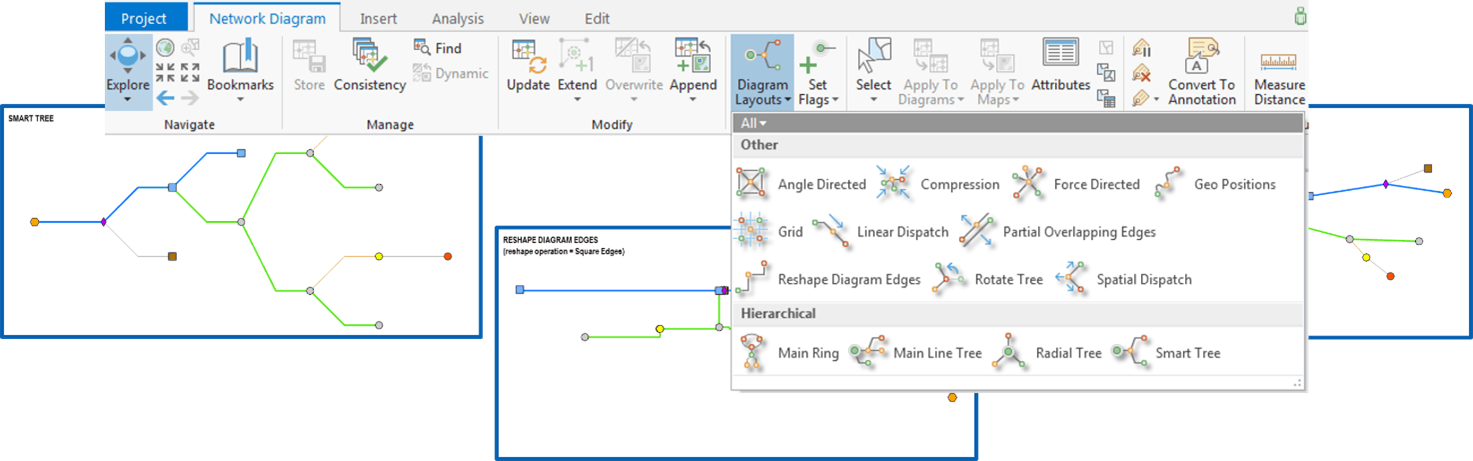Collapse the Diagram Layouts gallery button
The width and height of the screenshot is (1473, 461).
pyautogui.click(x=762, y=72)
